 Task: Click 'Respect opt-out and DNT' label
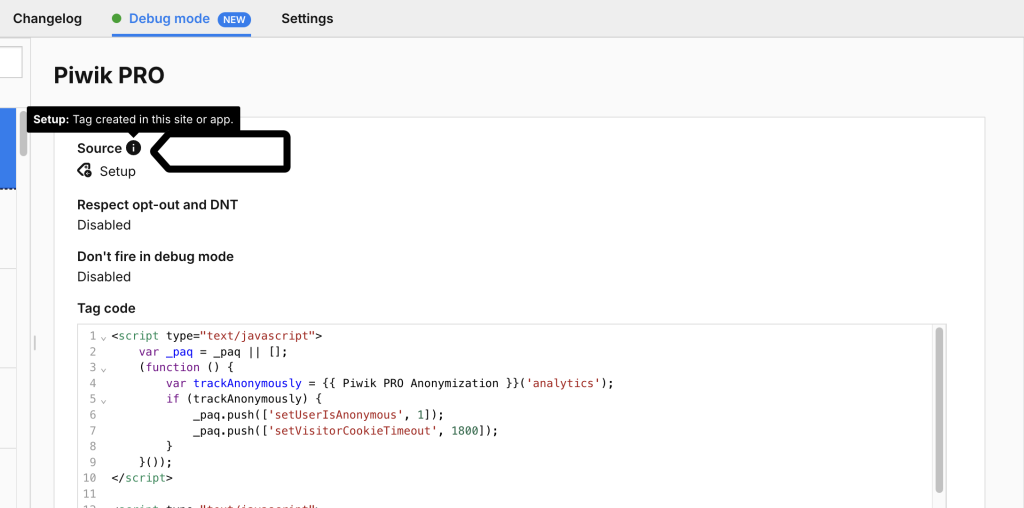pyautogui.click(x=157, y=205)
